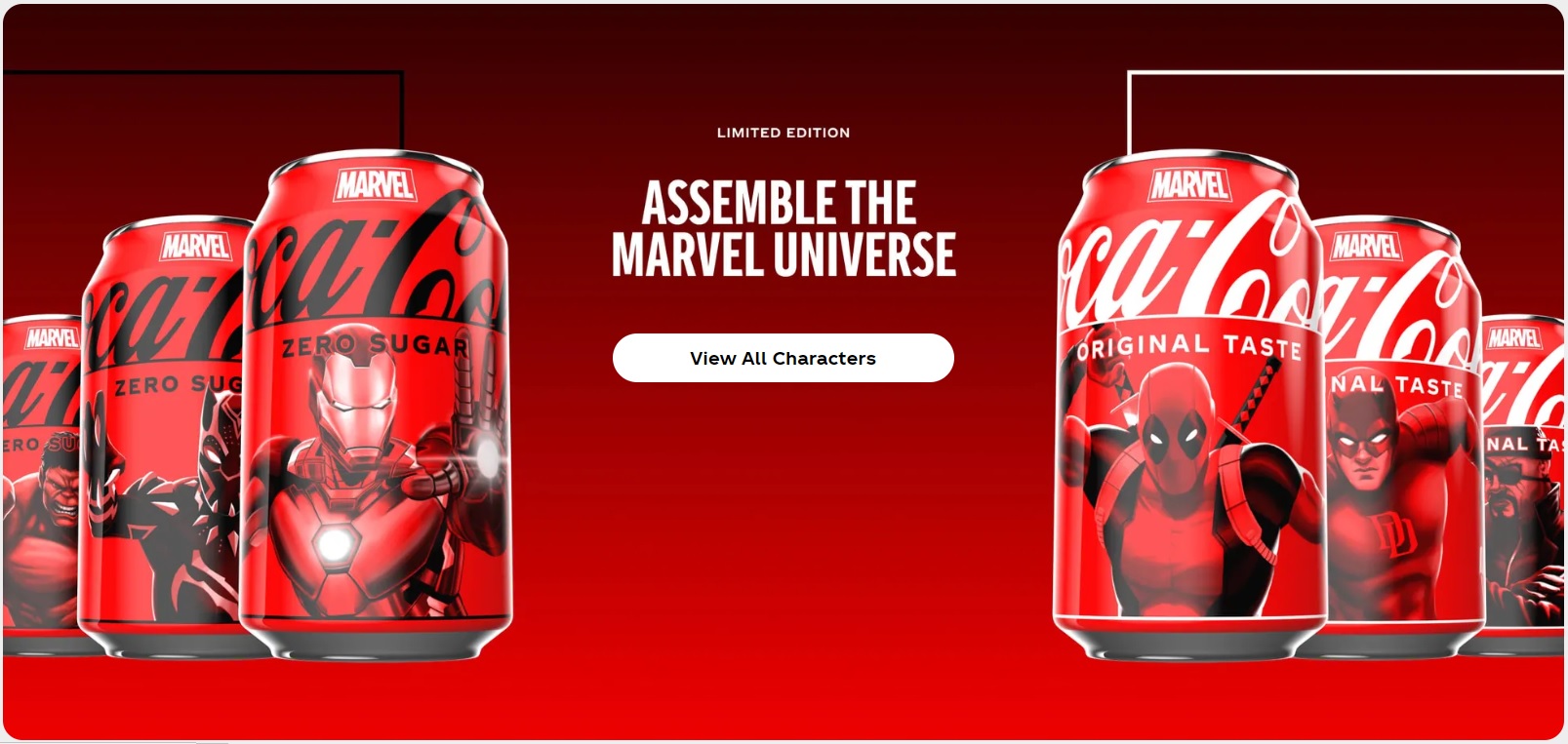Click the Limited Edition label text
Screen dimensions: 1568x744
click(784, 133)
